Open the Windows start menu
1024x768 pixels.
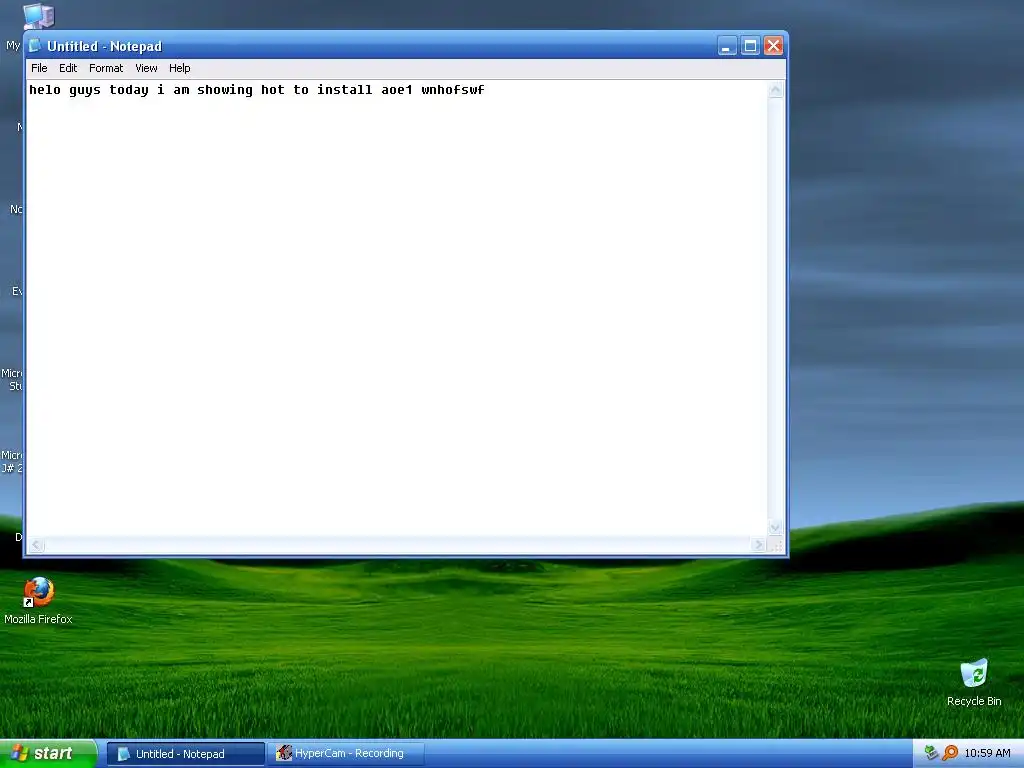pyautogui.click(x=48, y=753)
